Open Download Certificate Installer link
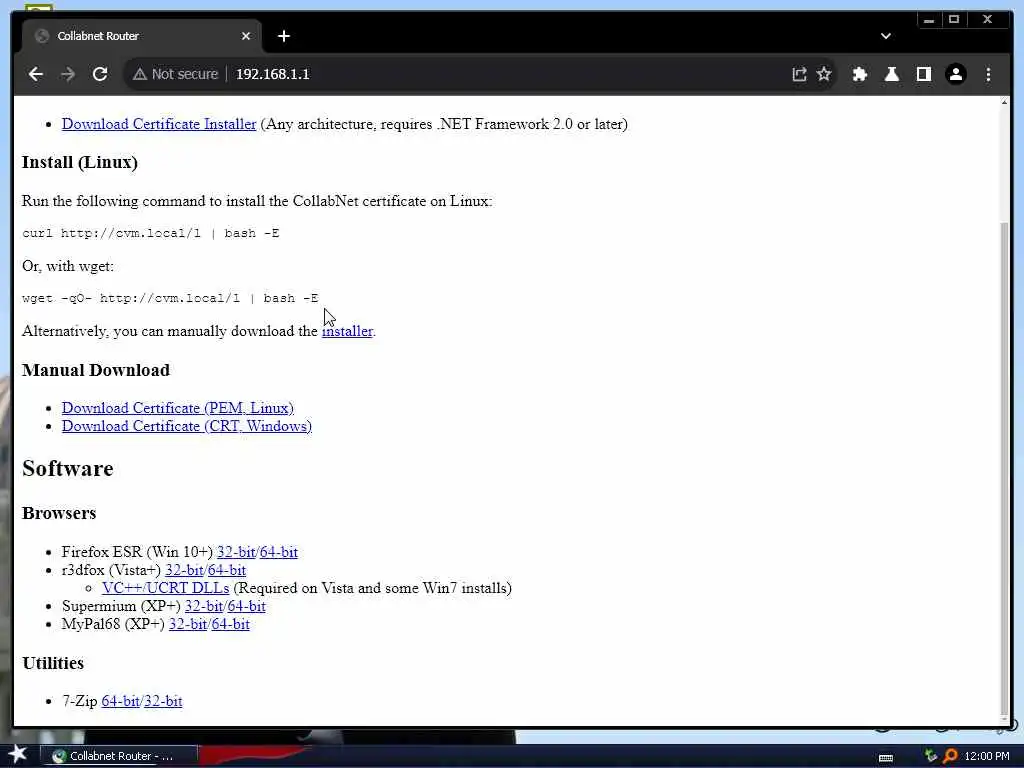The width and height of the screenshot is (1024, 768). click(159, 124)
